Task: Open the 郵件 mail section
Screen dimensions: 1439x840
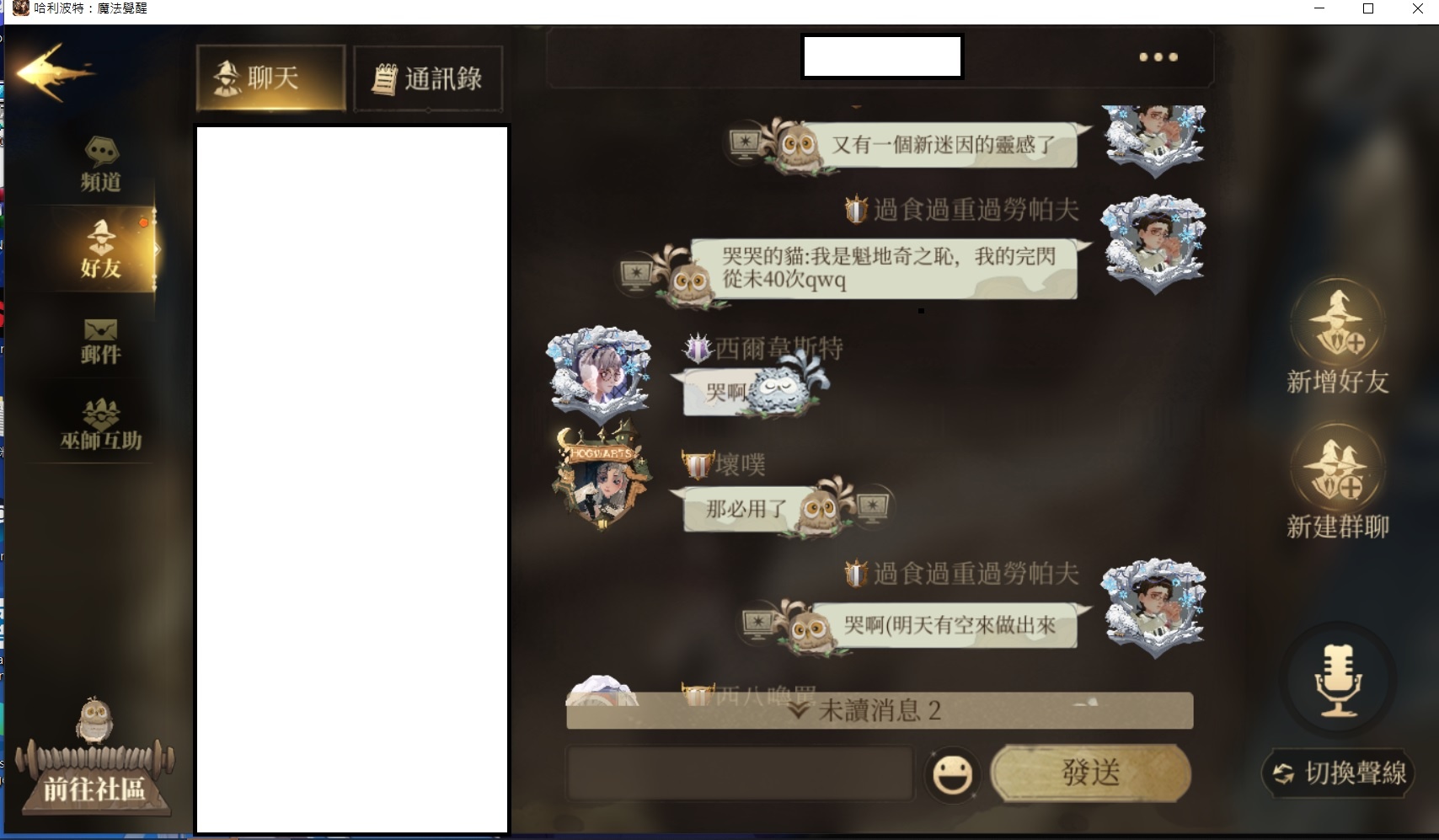Action: click(100, 341)
